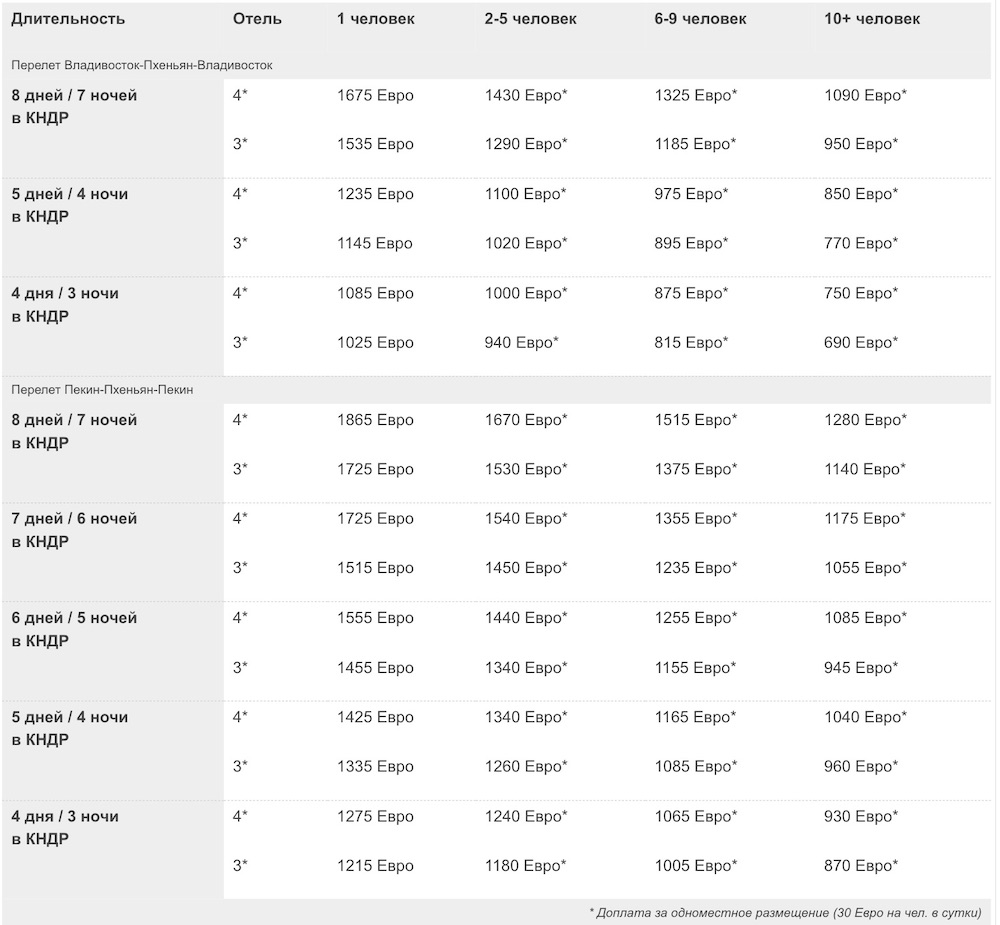
Task: Select the 1175 Евро* price
Action: (x=866, y=519)
